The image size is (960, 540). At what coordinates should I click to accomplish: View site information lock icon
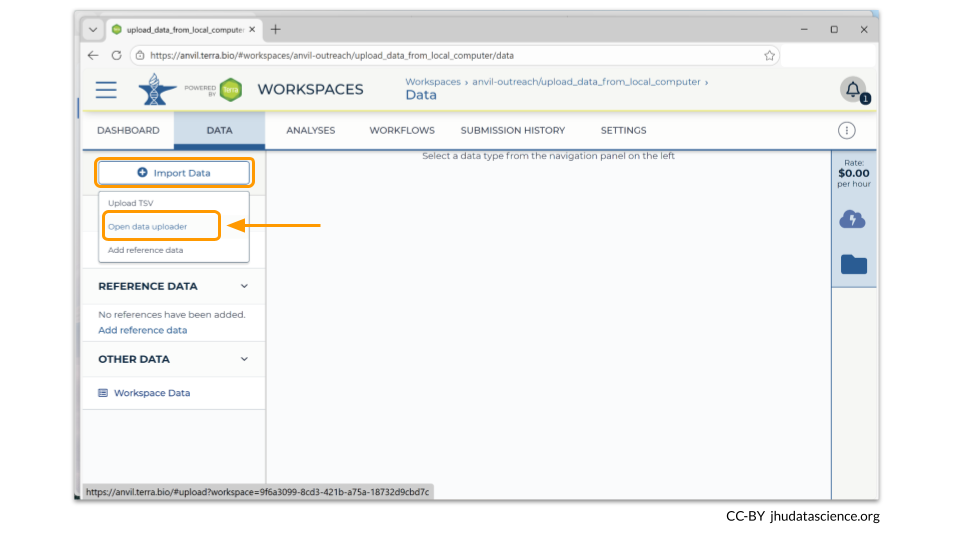click(140, 55)
